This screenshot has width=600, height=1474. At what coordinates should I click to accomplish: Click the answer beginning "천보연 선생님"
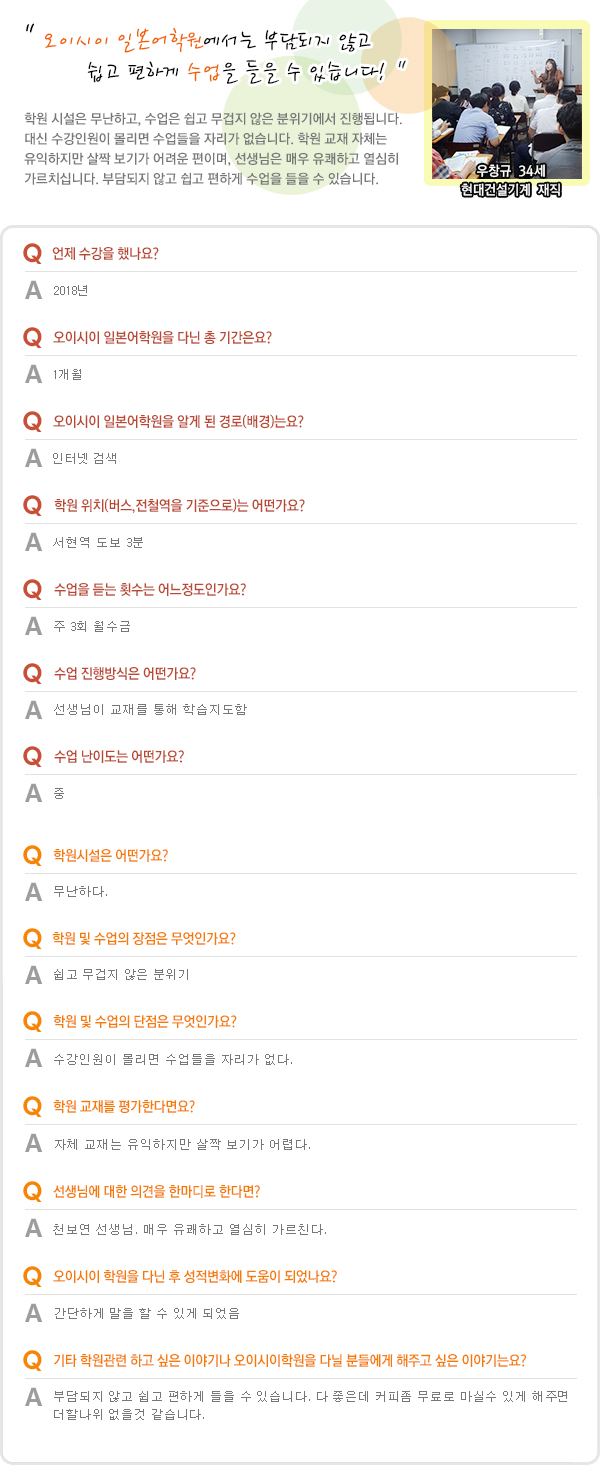(x=190, y=1228)
